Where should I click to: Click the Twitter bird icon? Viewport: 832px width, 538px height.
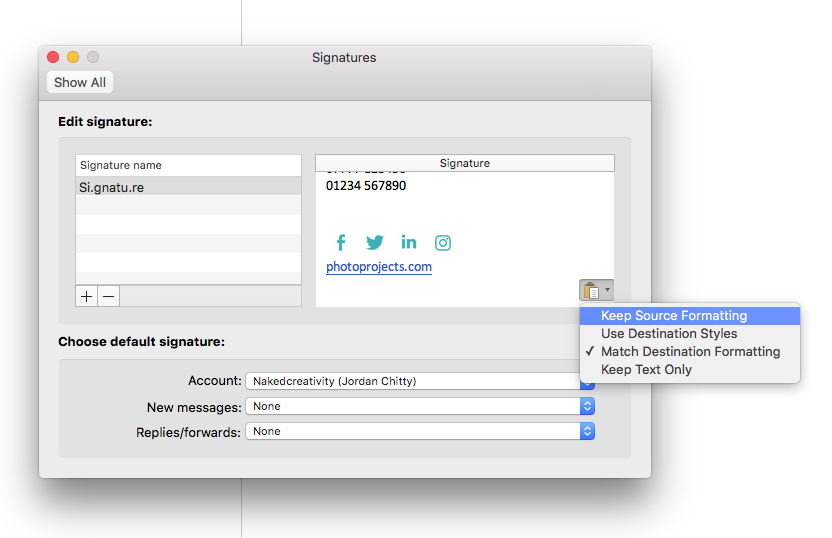[375, 243]
